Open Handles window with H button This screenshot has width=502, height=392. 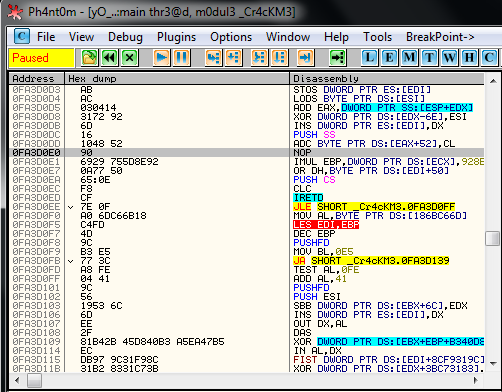coord(469,58)
